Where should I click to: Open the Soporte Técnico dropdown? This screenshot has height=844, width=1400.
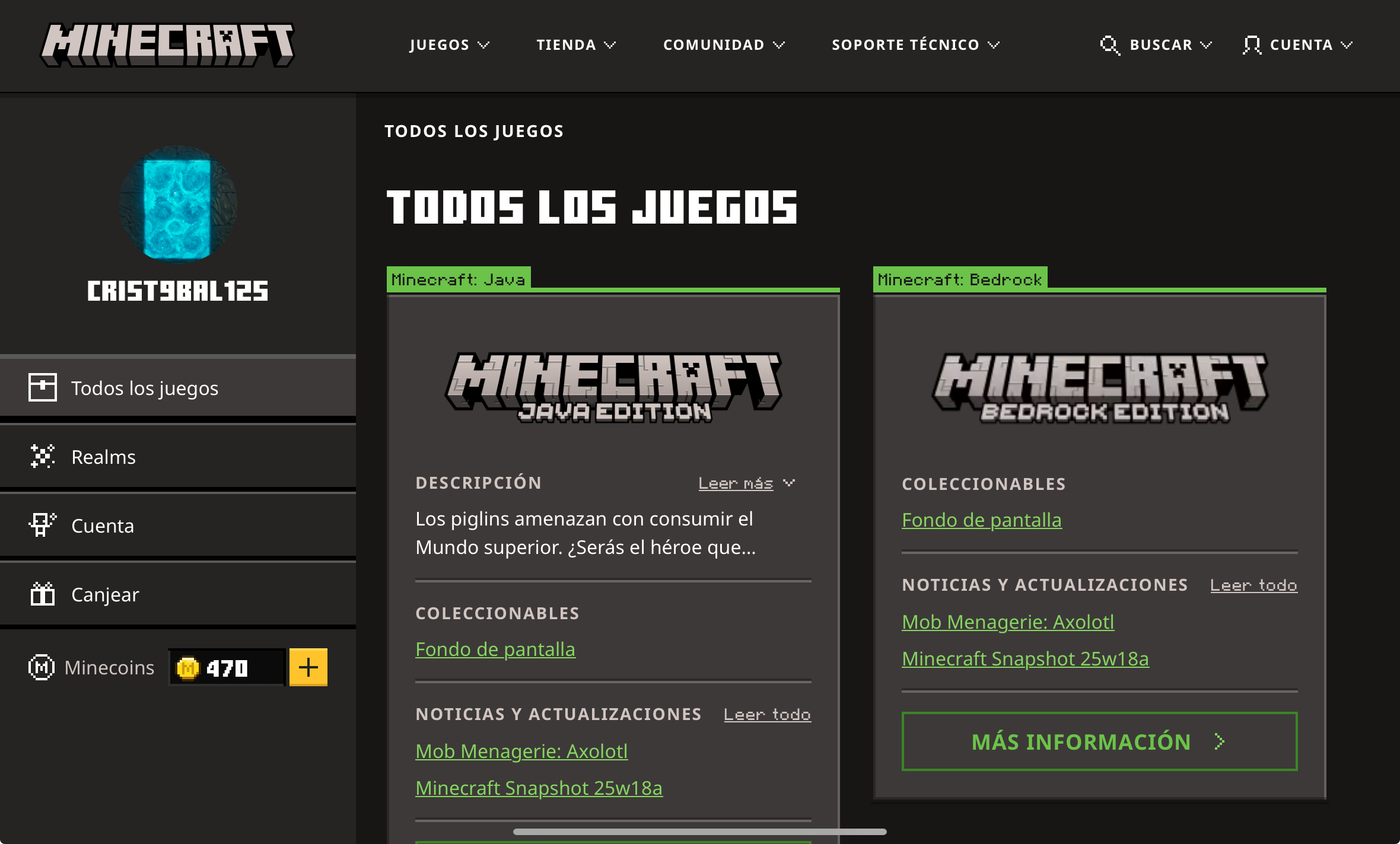click(x=915, y=45)
